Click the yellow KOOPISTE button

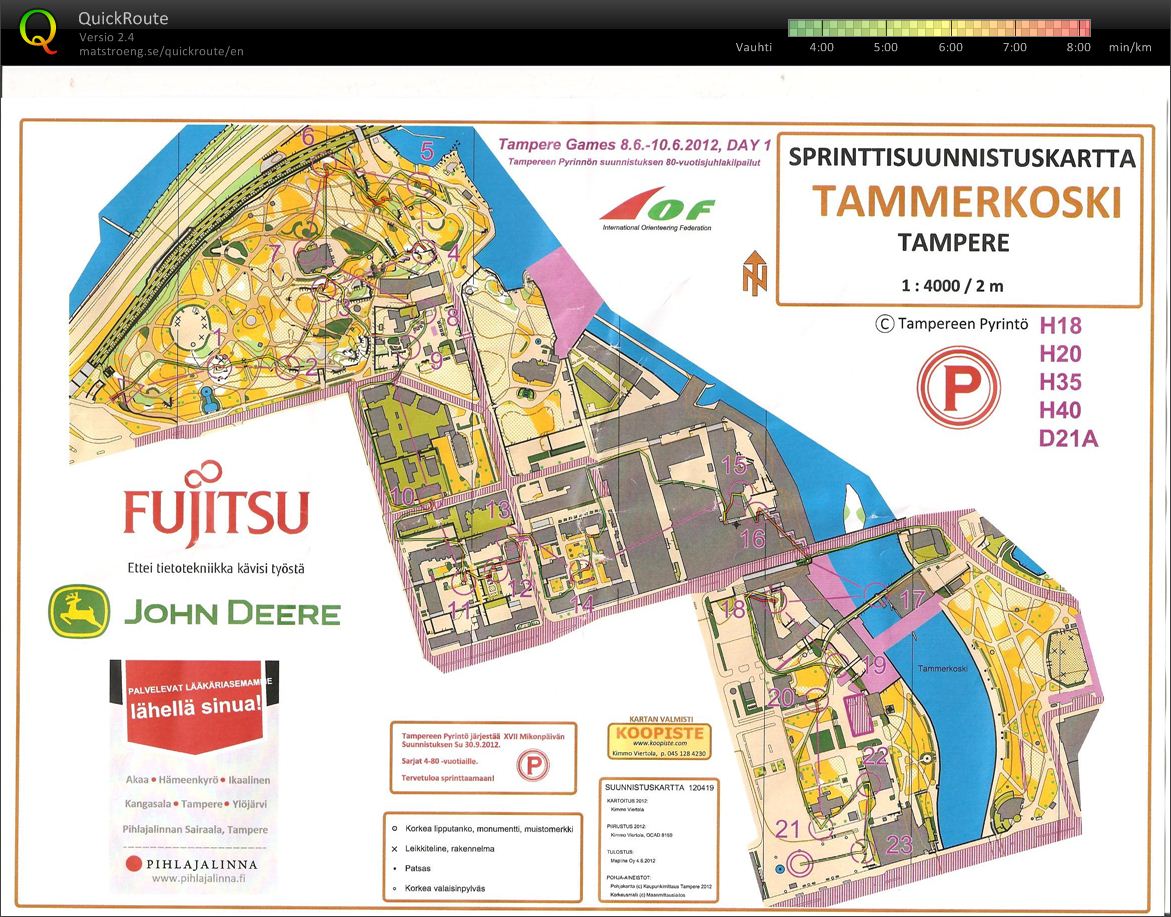(x=659, y=739)
